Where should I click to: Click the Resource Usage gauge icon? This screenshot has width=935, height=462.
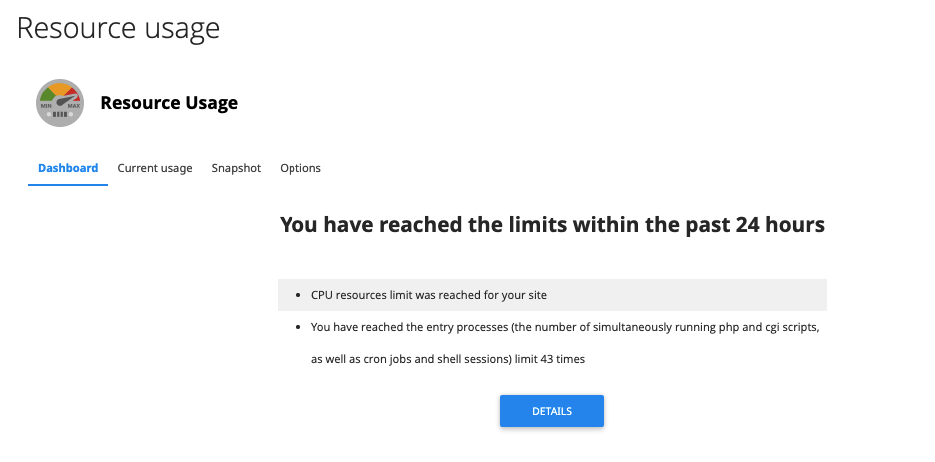[60, 103]
